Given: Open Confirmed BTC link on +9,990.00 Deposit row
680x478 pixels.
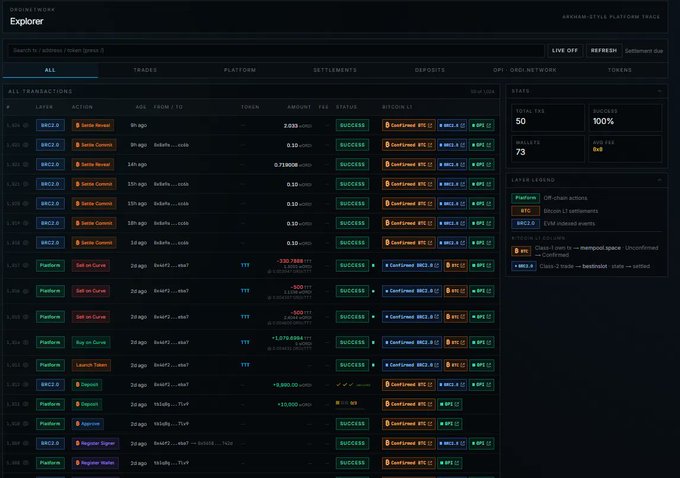Looking at the screenshot, I should pos(409,385).
